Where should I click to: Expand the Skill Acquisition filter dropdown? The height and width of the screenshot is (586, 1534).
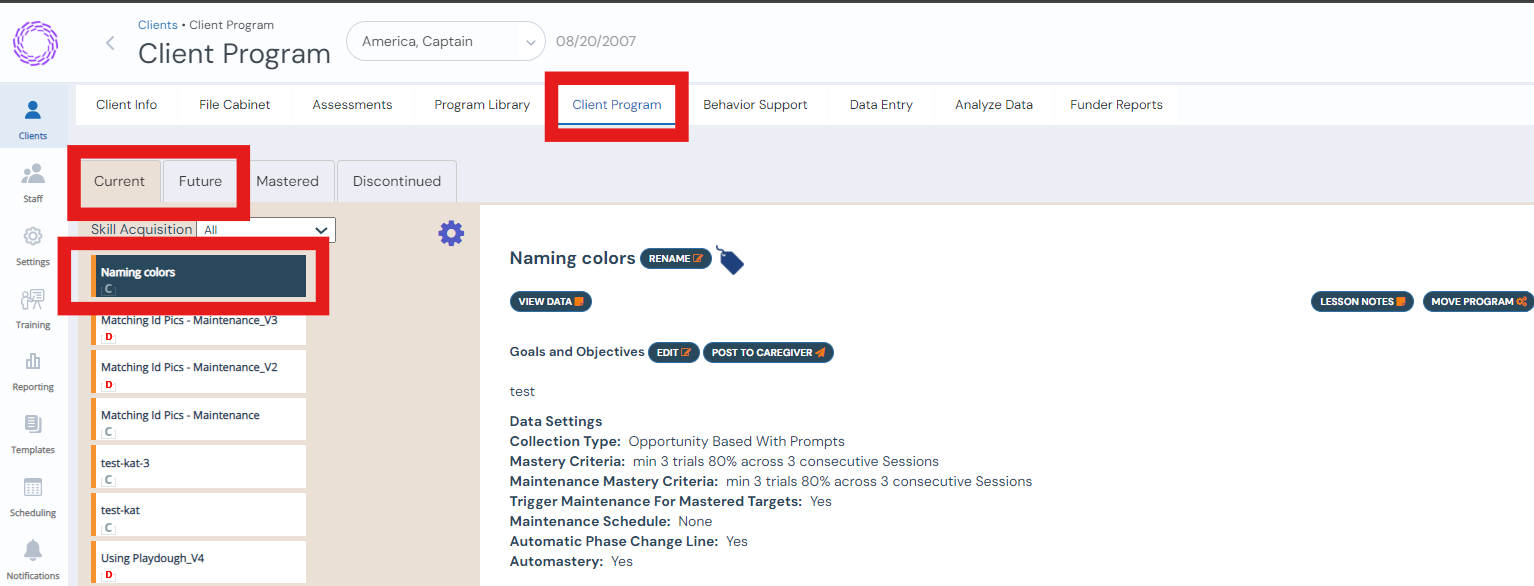pyautogui.click(x=266, y=230)
